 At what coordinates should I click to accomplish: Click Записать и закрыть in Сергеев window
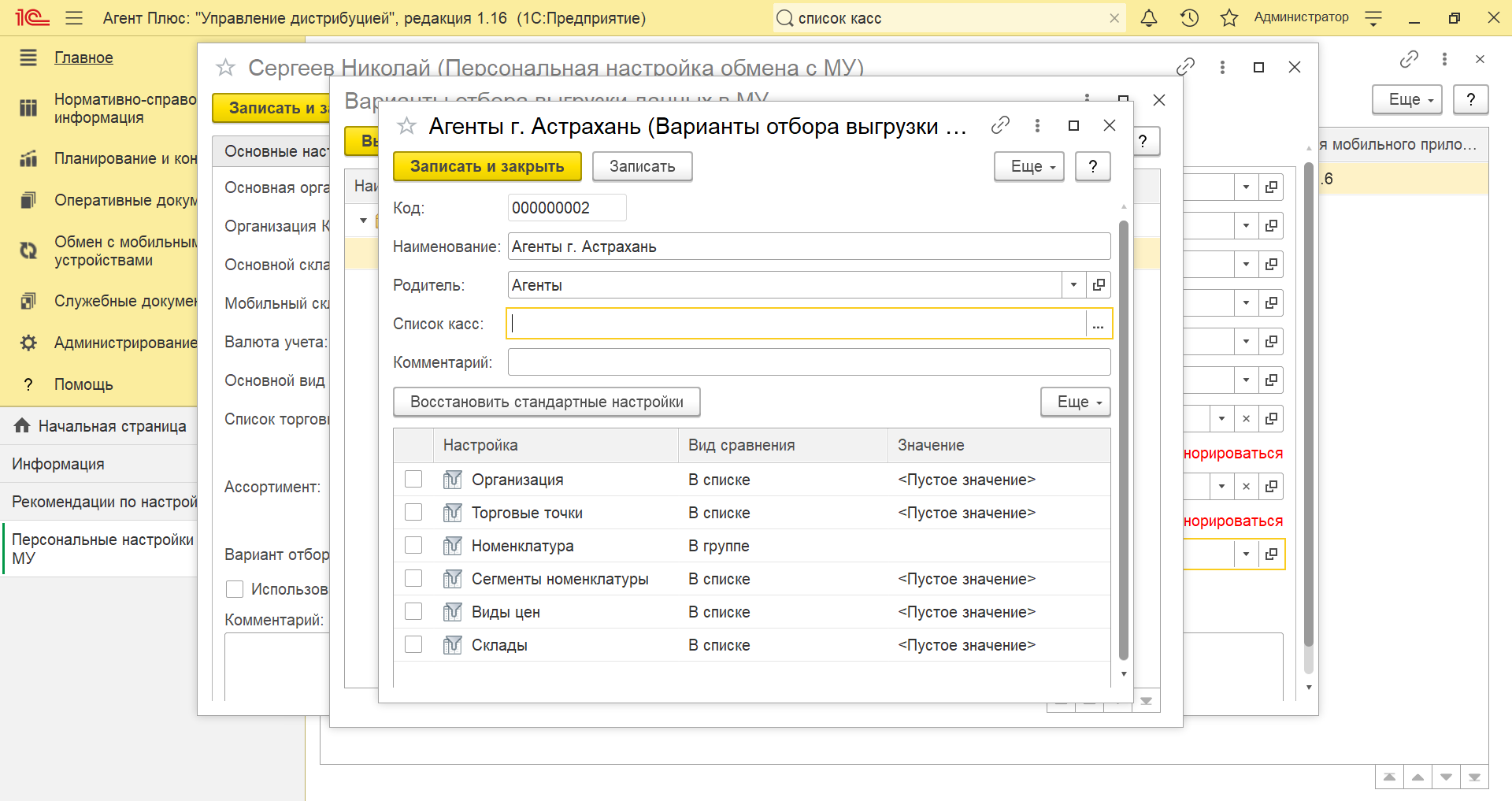coord(272,108)
